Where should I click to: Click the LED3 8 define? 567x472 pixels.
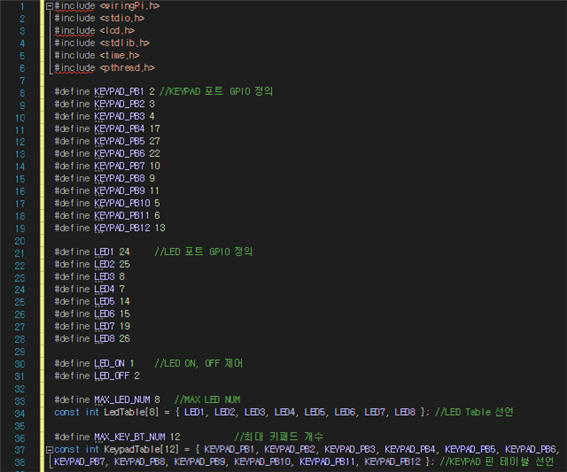click(89, 277)
